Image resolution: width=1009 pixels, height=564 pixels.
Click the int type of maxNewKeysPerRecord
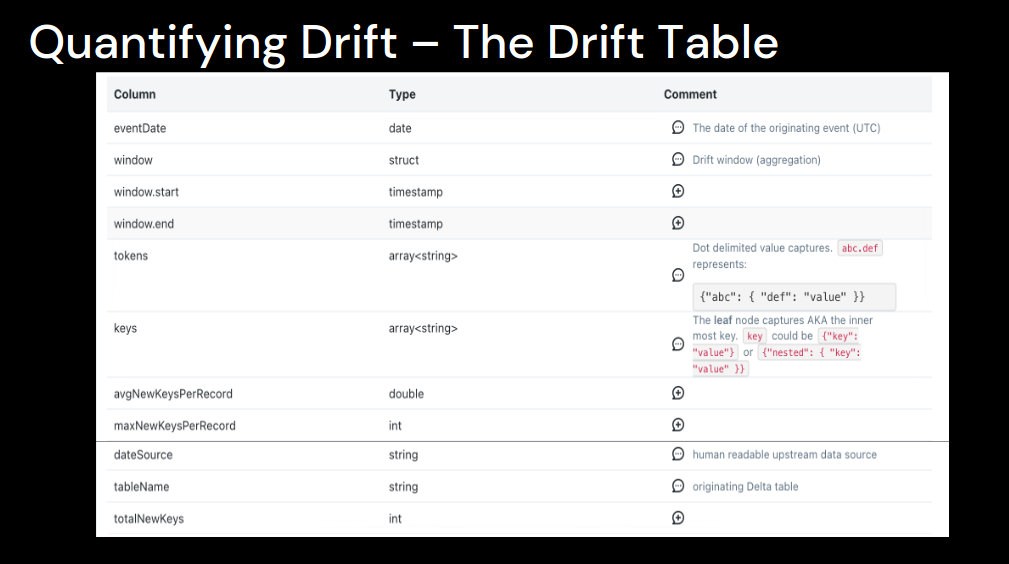(395, 426)
